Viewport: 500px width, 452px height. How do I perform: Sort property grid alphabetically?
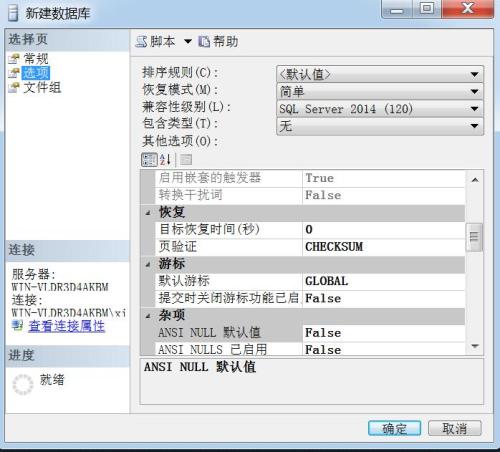coord(166,160)
